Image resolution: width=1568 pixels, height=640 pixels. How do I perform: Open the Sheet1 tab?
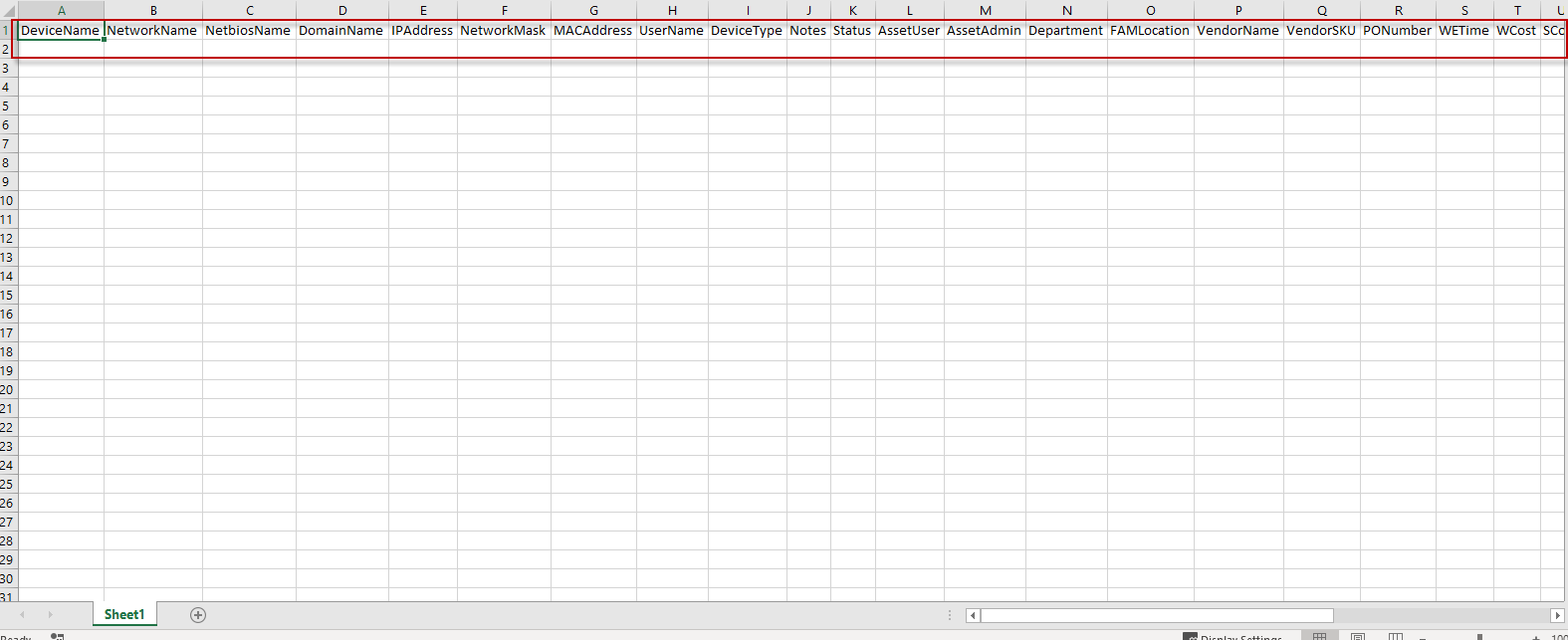click(124, 615)
